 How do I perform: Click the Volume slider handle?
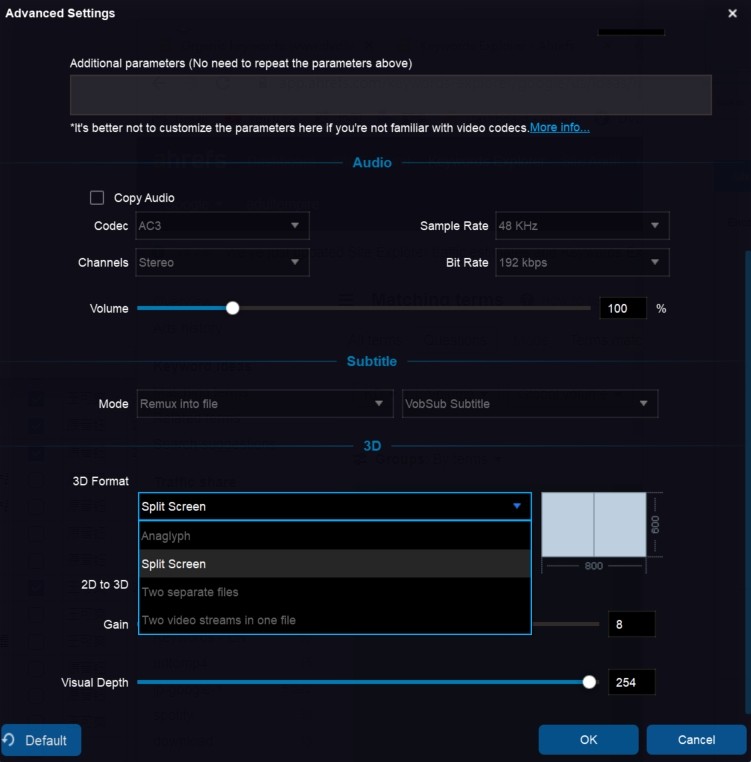(232, 308)
